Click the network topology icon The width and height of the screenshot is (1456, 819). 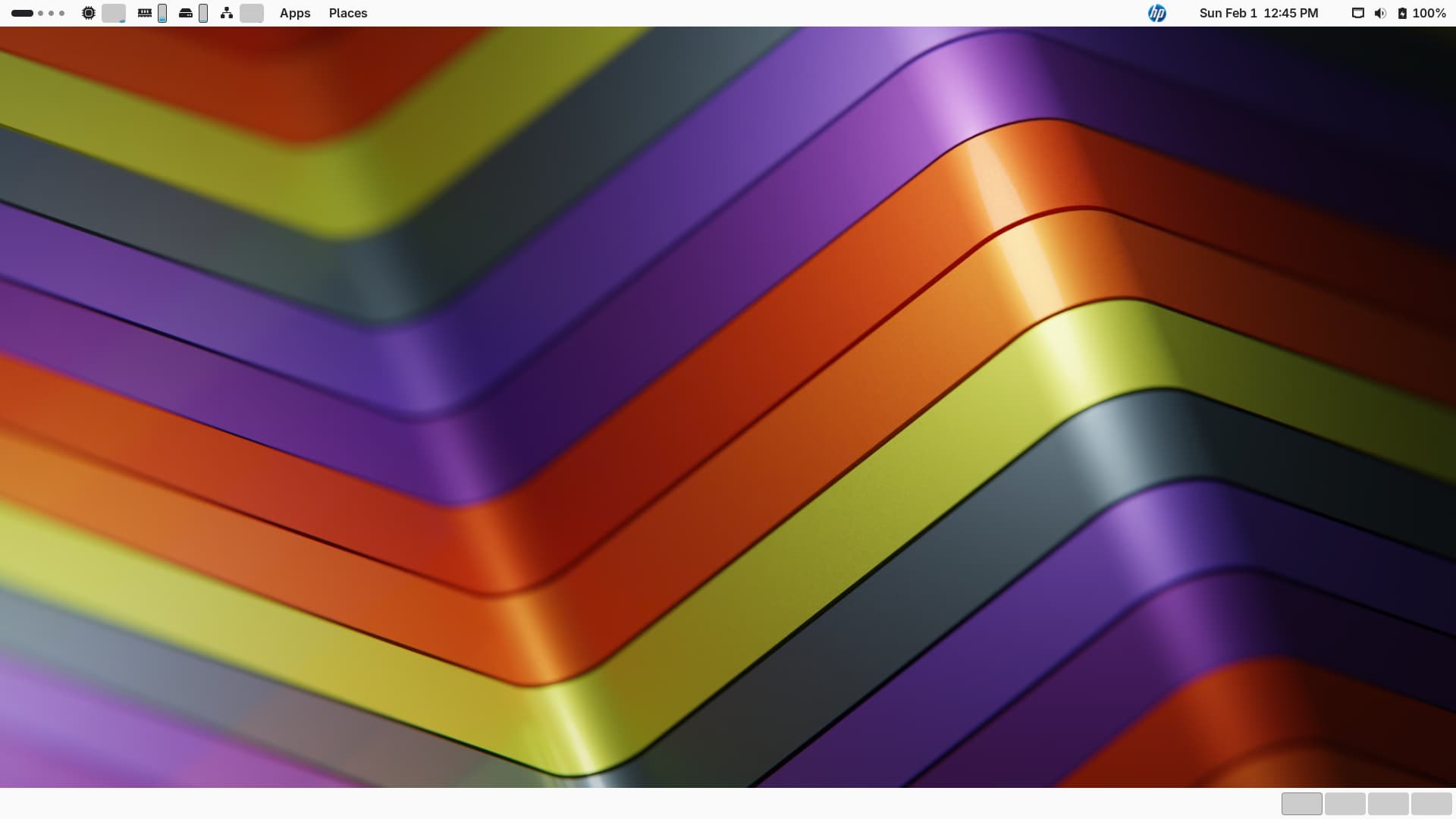click(x=226, y=13)
